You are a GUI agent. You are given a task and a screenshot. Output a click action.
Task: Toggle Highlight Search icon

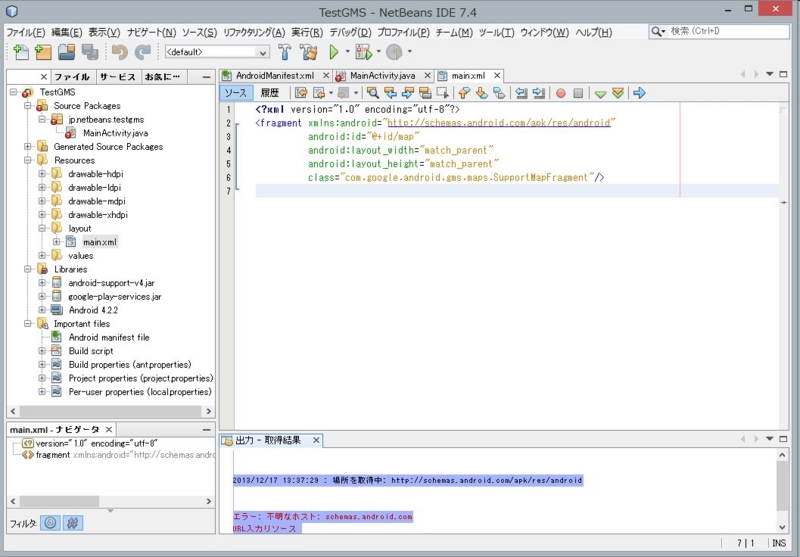click(425, 93)
